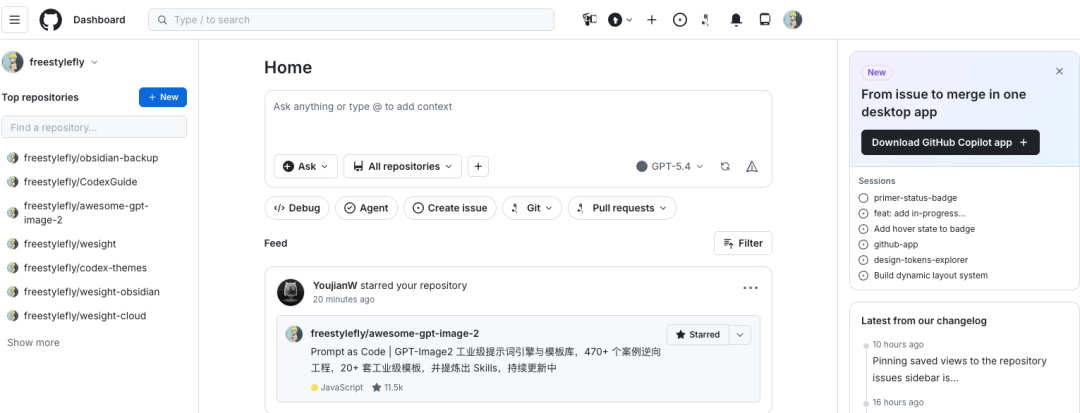This screenshot has height=413, width=1080.
Task: Close the Copilot app promo card
Action: tap(1059, 72)
